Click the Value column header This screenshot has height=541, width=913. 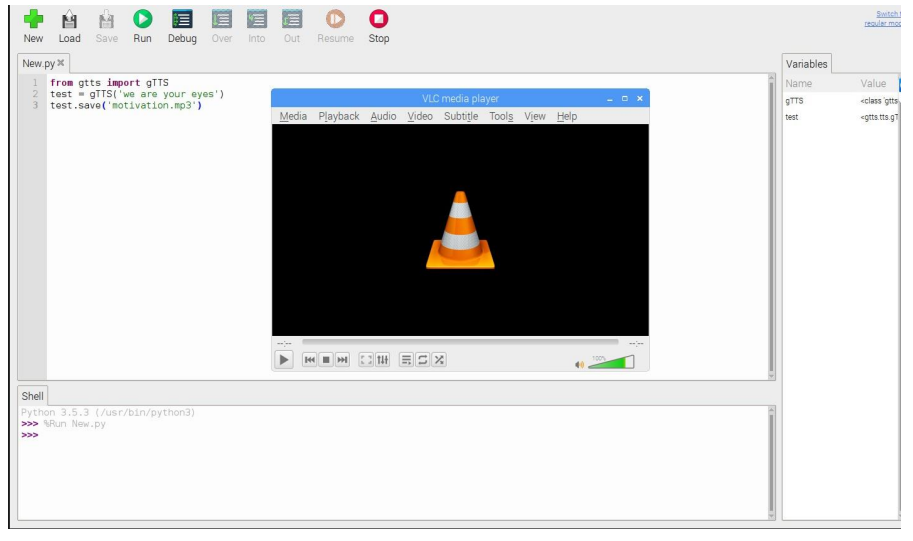873,83
